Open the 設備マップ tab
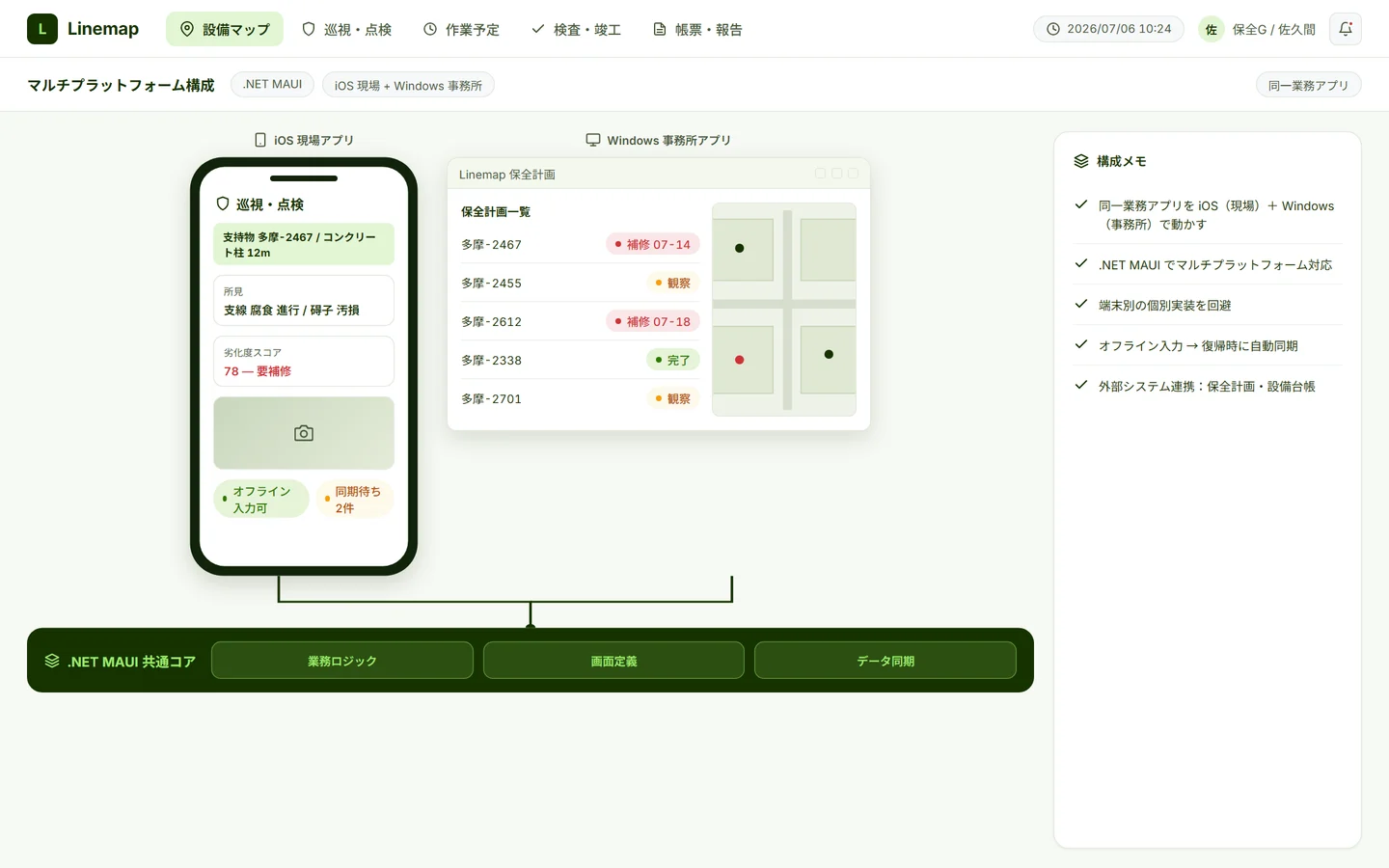Image resolution: width=1389 pixels, height=868 pixels. point(225,29)
